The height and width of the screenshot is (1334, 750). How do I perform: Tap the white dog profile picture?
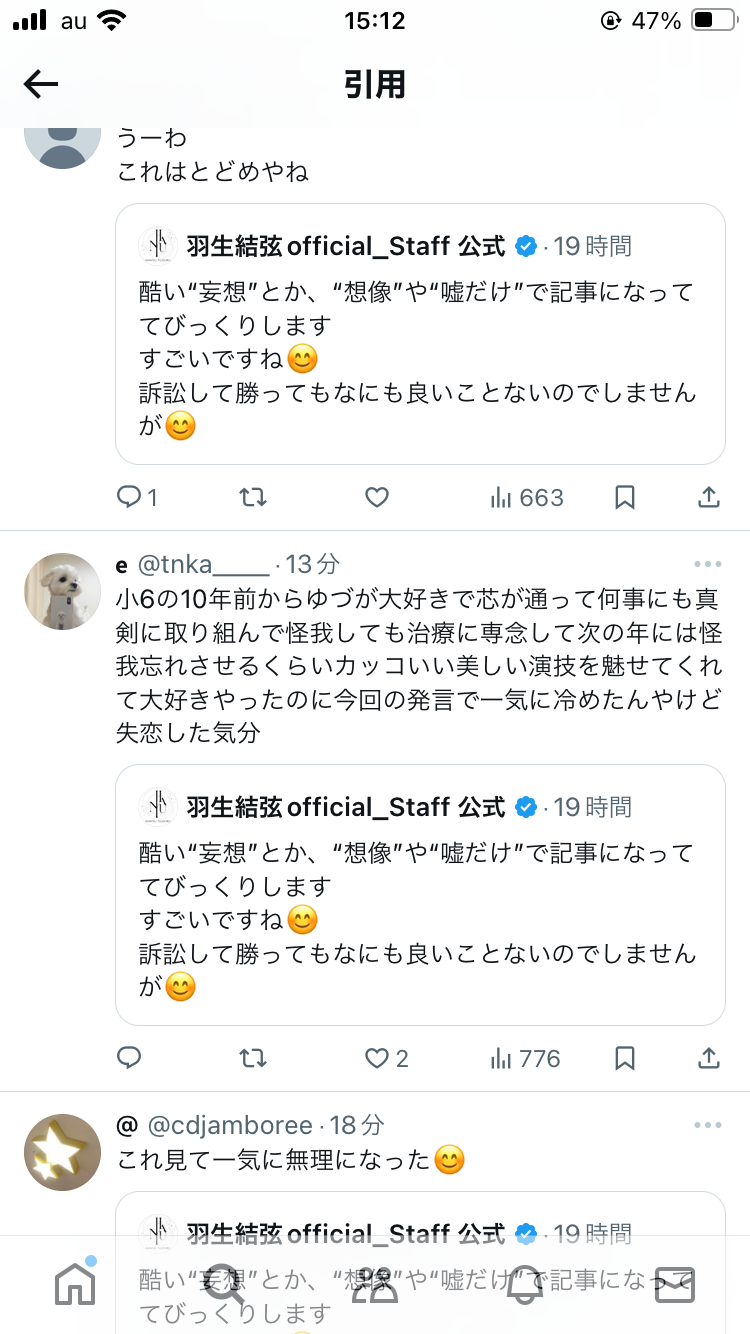[x=62, y=591]
